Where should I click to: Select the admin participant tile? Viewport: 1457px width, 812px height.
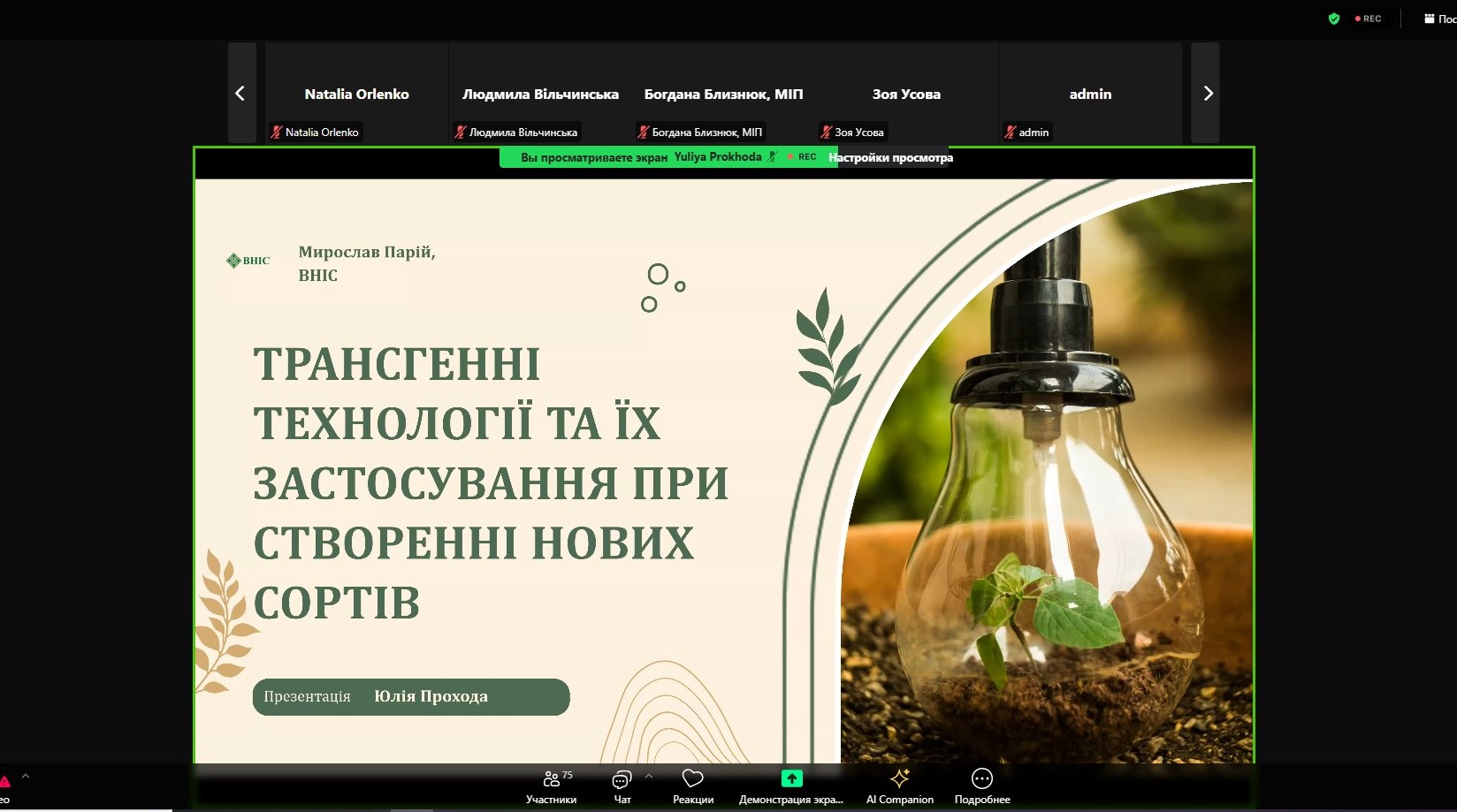coord(1090,93)
